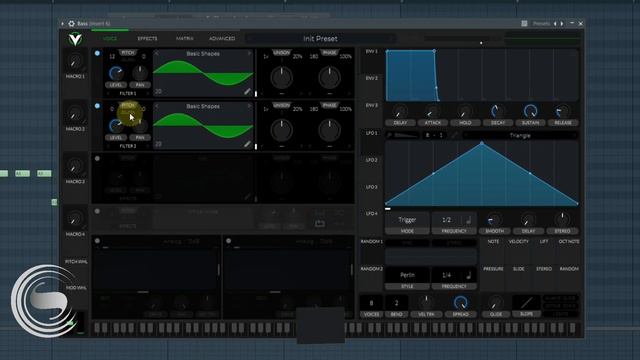The width and height of the screenshot is (640, 360).
Task: Select the LFO 3 tab
Action: (371, 187)
